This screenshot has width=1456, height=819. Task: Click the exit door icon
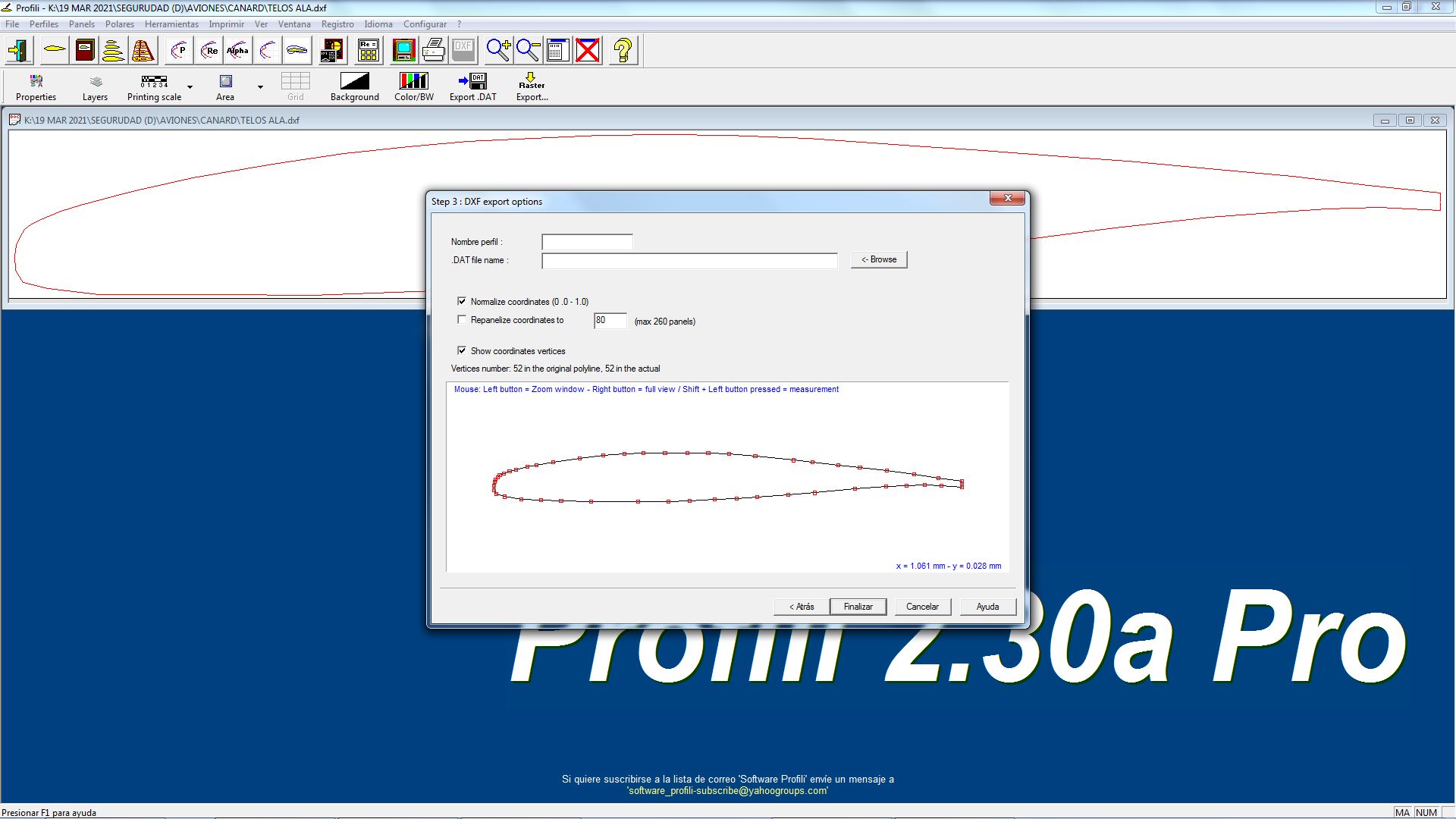tap(19, 51)
